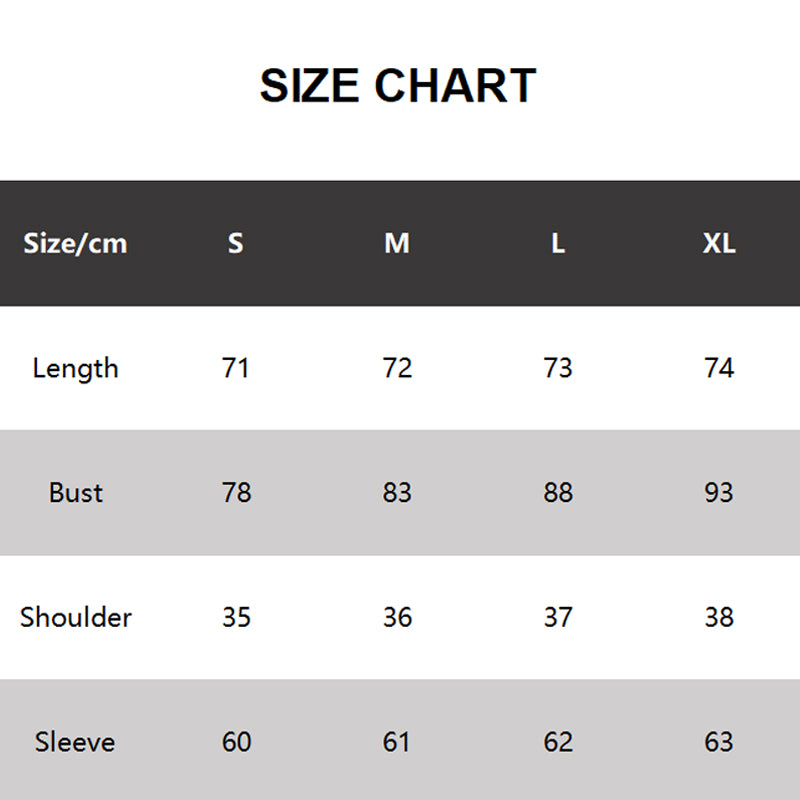Click Length value 74 for size XL
The width and height of the screenshot is (800, 800).
pyautogui.click(x=719, y=368)
